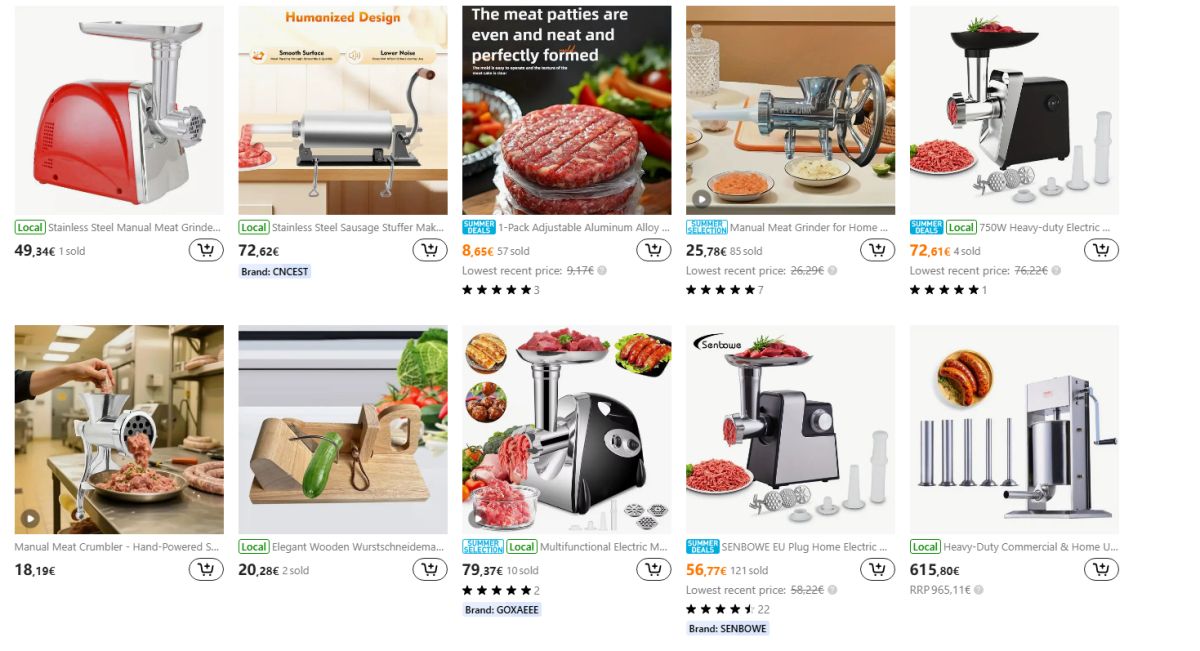The width and height of the screenshot is (1200, 651).
Task: Add the 20,28€ wooden slicer to cart
Action: [429, 569]
